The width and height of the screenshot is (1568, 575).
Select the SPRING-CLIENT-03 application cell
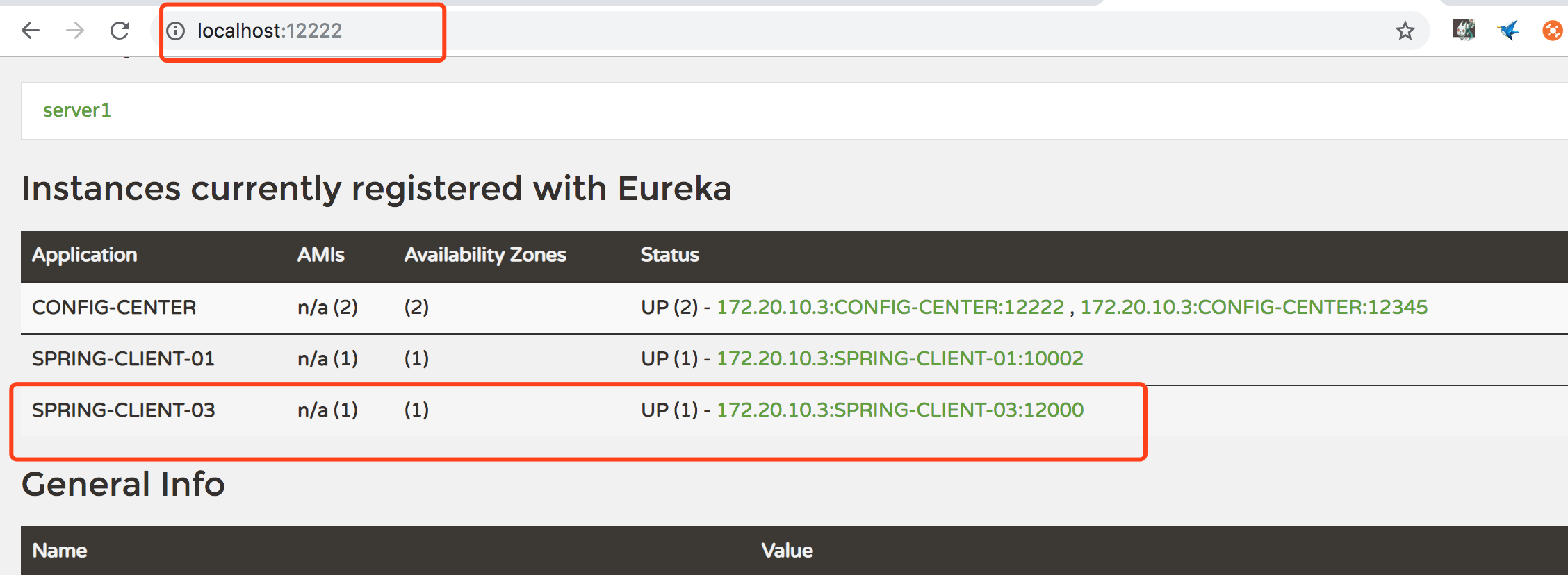coord(124,410)
